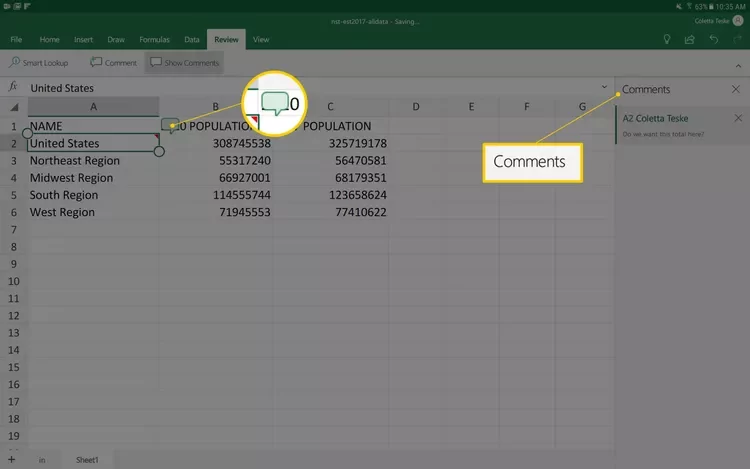This screenshot has width=750, height=469.
Task: Switch to the Formulas tab
Action: (x=154, y=39)
